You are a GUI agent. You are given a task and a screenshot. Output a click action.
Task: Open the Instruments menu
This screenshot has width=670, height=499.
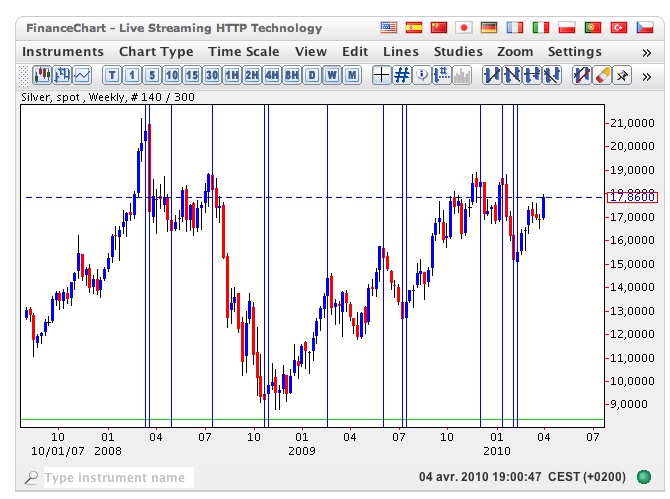(x=63, y=51)
